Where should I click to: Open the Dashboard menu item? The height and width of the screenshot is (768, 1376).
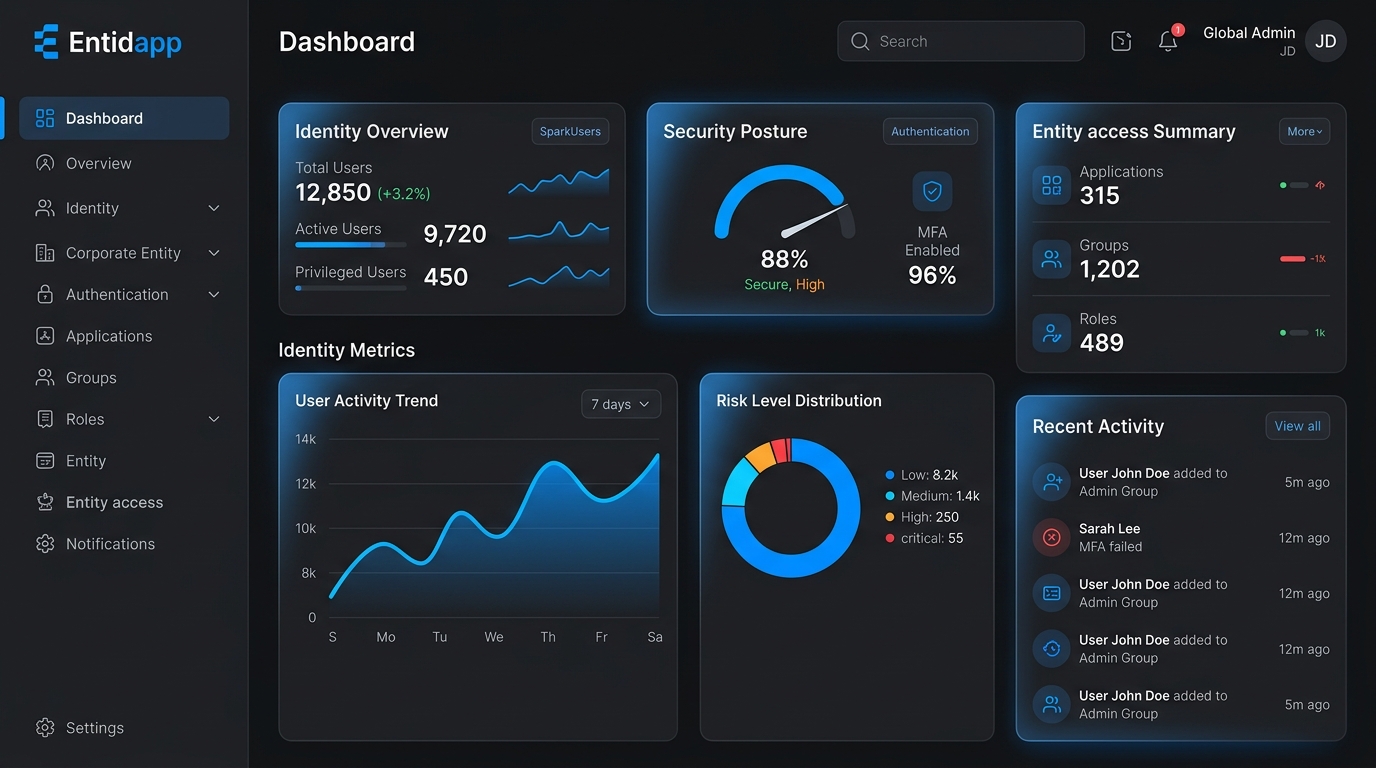click(124, 118)
